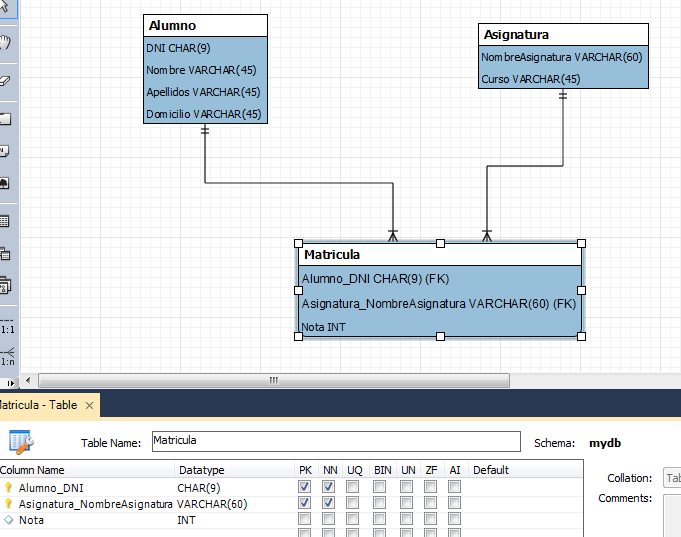Select the hand pan tool

tap(5, 42)
